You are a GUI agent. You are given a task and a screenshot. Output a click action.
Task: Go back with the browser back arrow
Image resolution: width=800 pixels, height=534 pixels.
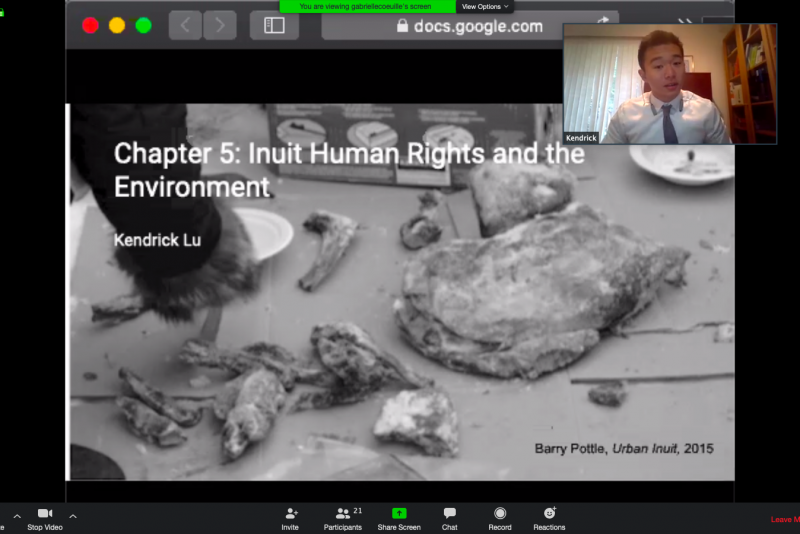pos(185,25)
